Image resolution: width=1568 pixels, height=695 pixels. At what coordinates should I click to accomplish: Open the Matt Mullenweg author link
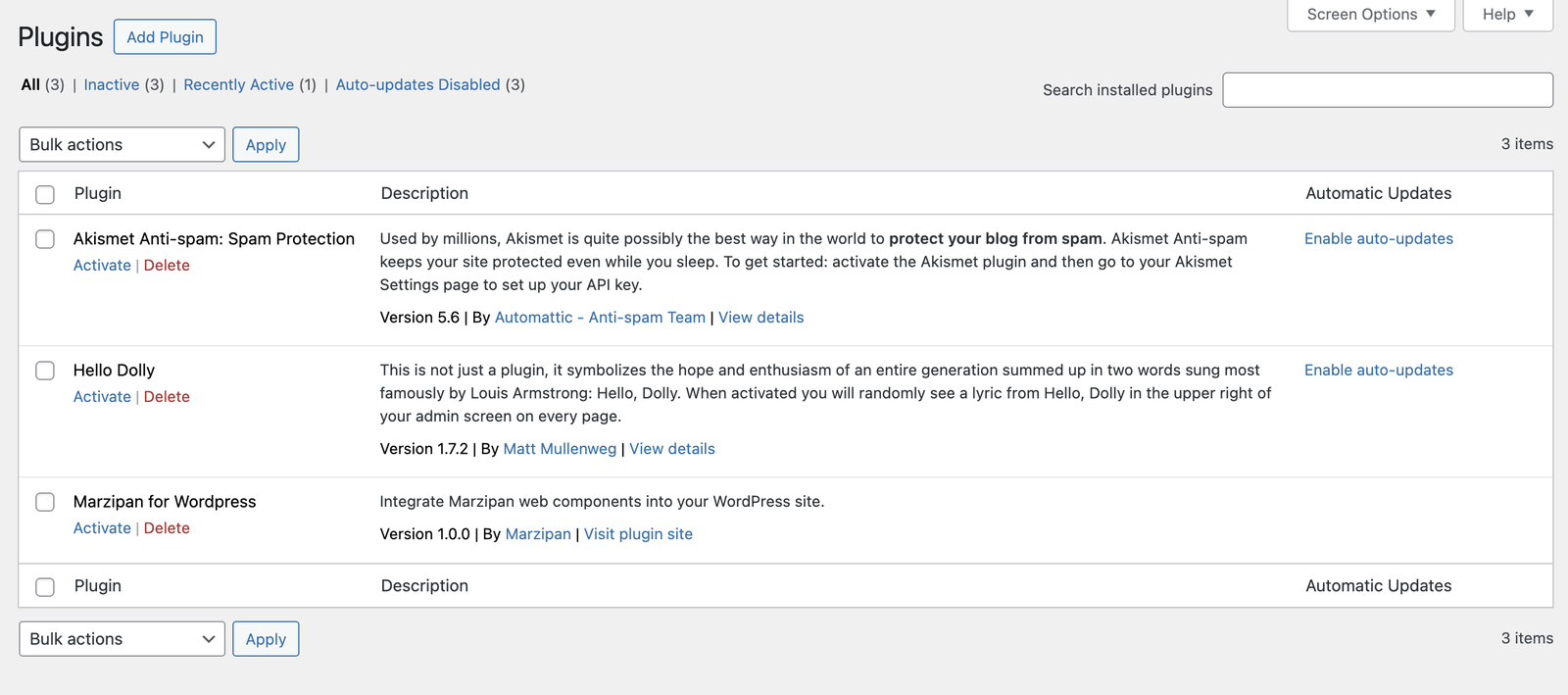click(560, 449)
